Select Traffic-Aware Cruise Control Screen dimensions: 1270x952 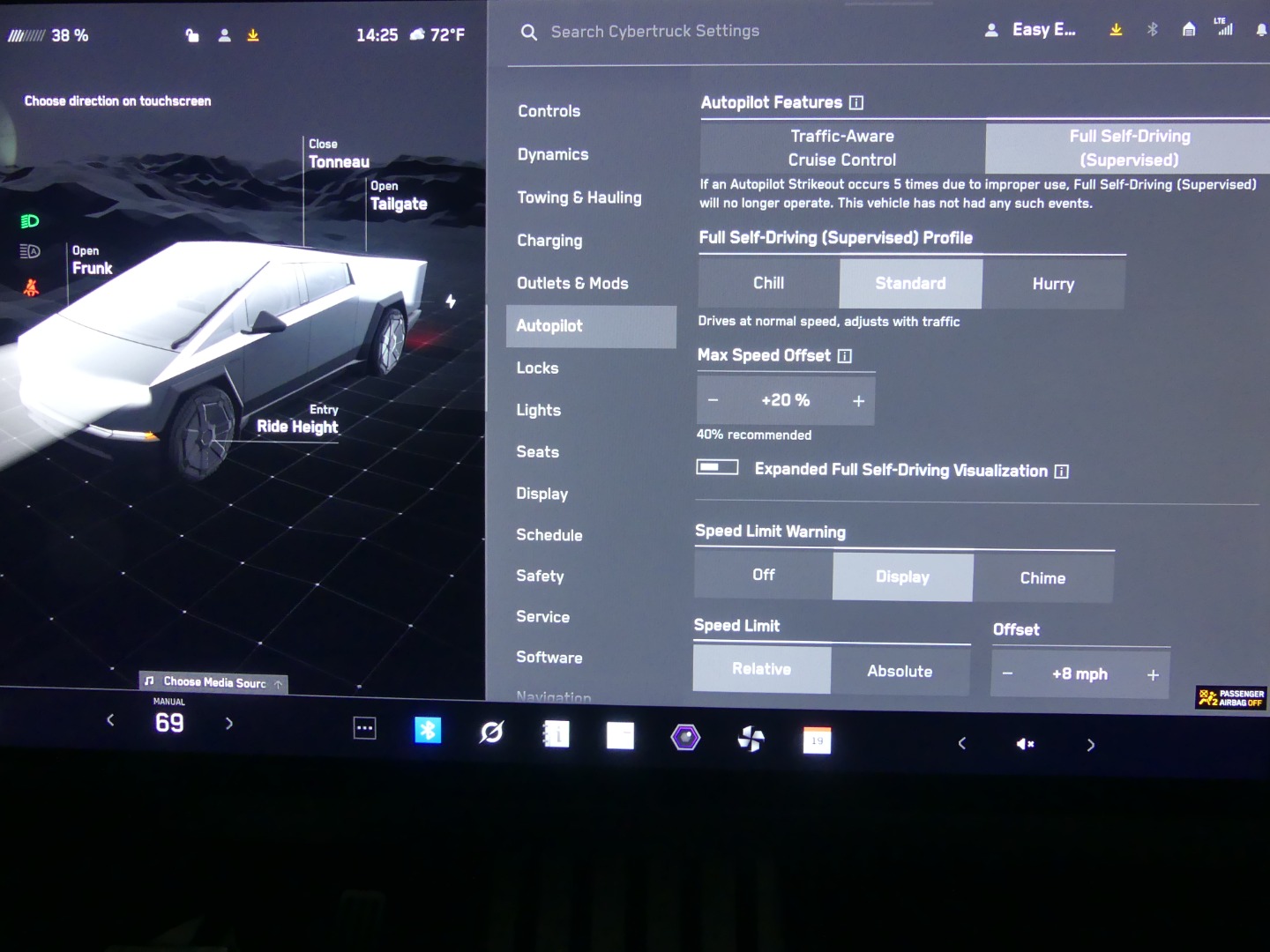point(842,148)
